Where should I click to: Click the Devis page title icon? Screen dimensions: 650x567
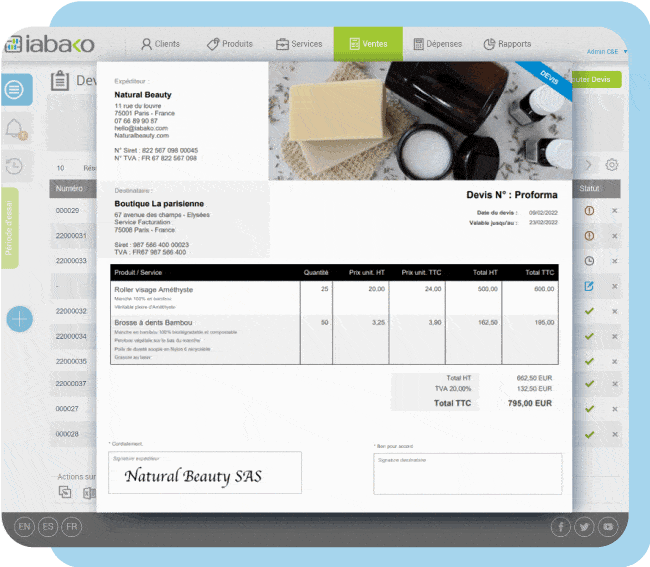[60, 80]
